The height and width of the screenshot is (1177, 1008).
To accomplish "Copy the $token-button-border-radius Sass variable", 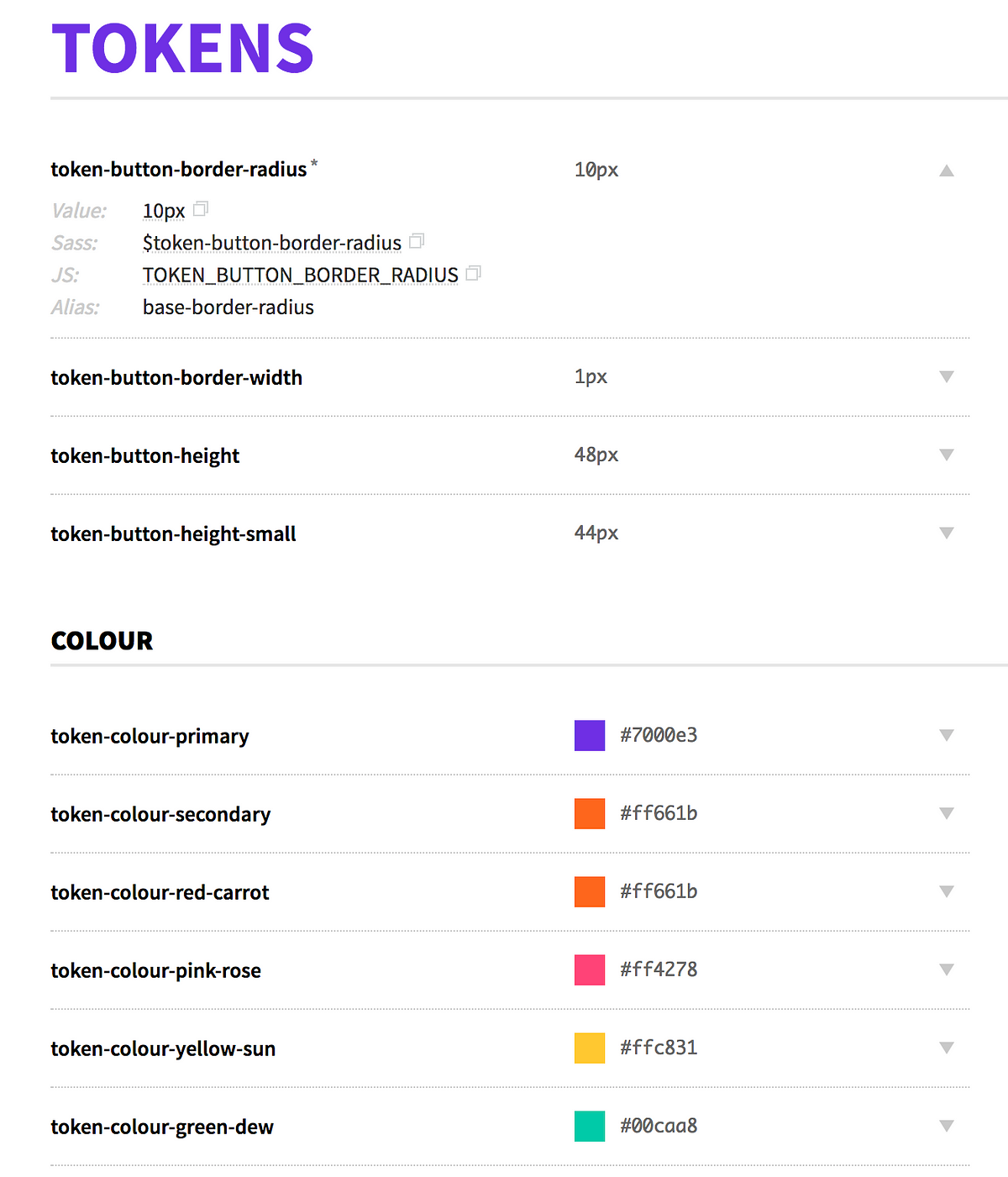I will (417, 241).
